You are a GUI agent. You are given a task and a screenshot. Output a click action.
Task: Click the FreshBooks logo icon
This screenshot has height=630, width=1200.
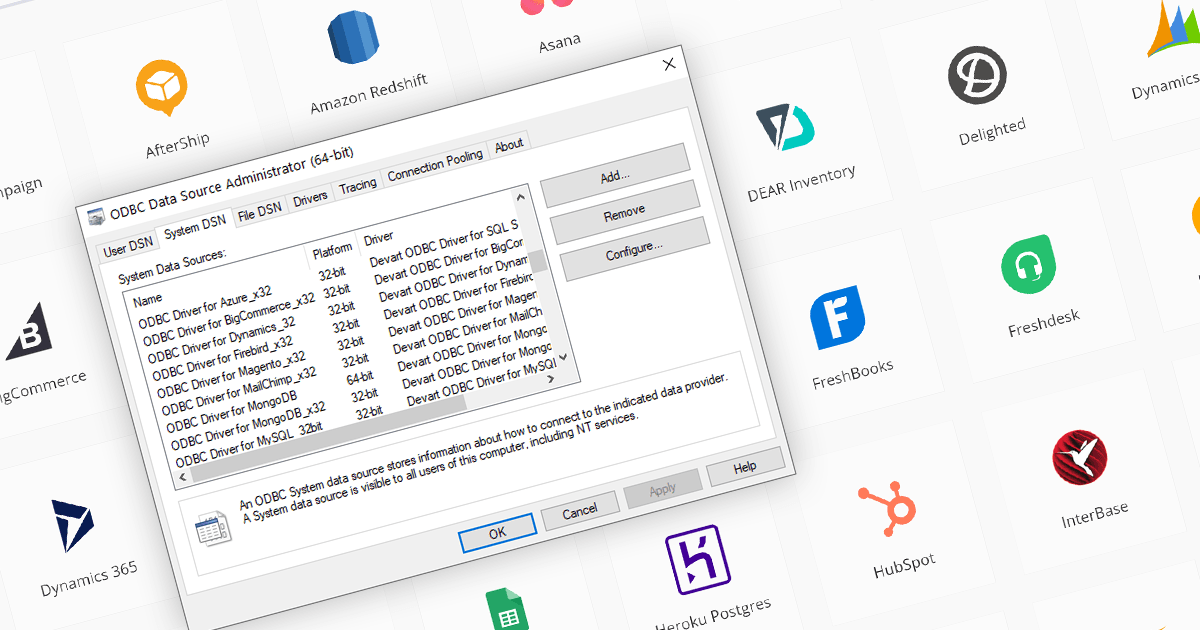(x=837, y=320)
